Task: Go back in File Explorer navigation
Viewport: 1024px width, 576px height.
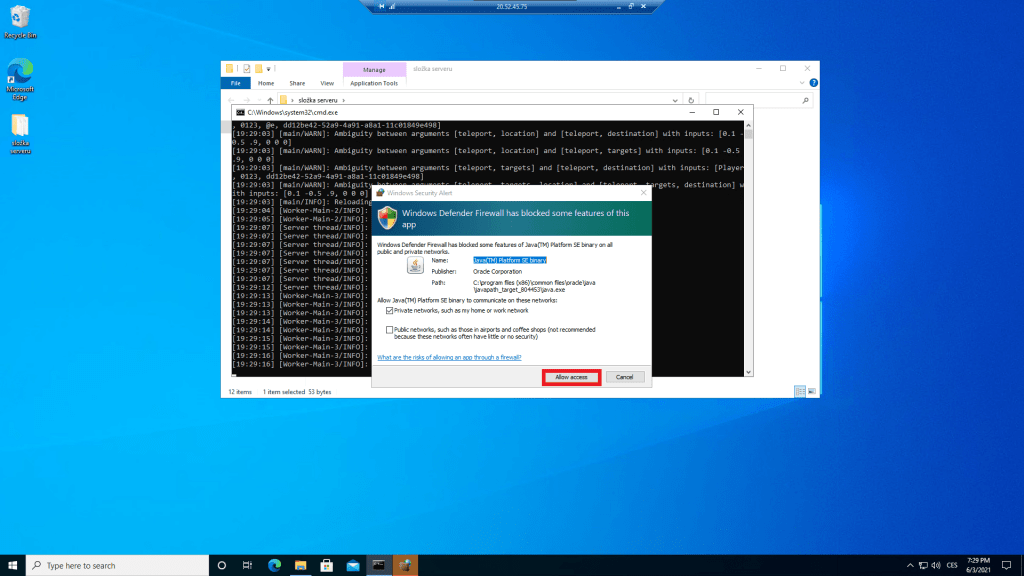Action: 231,101
